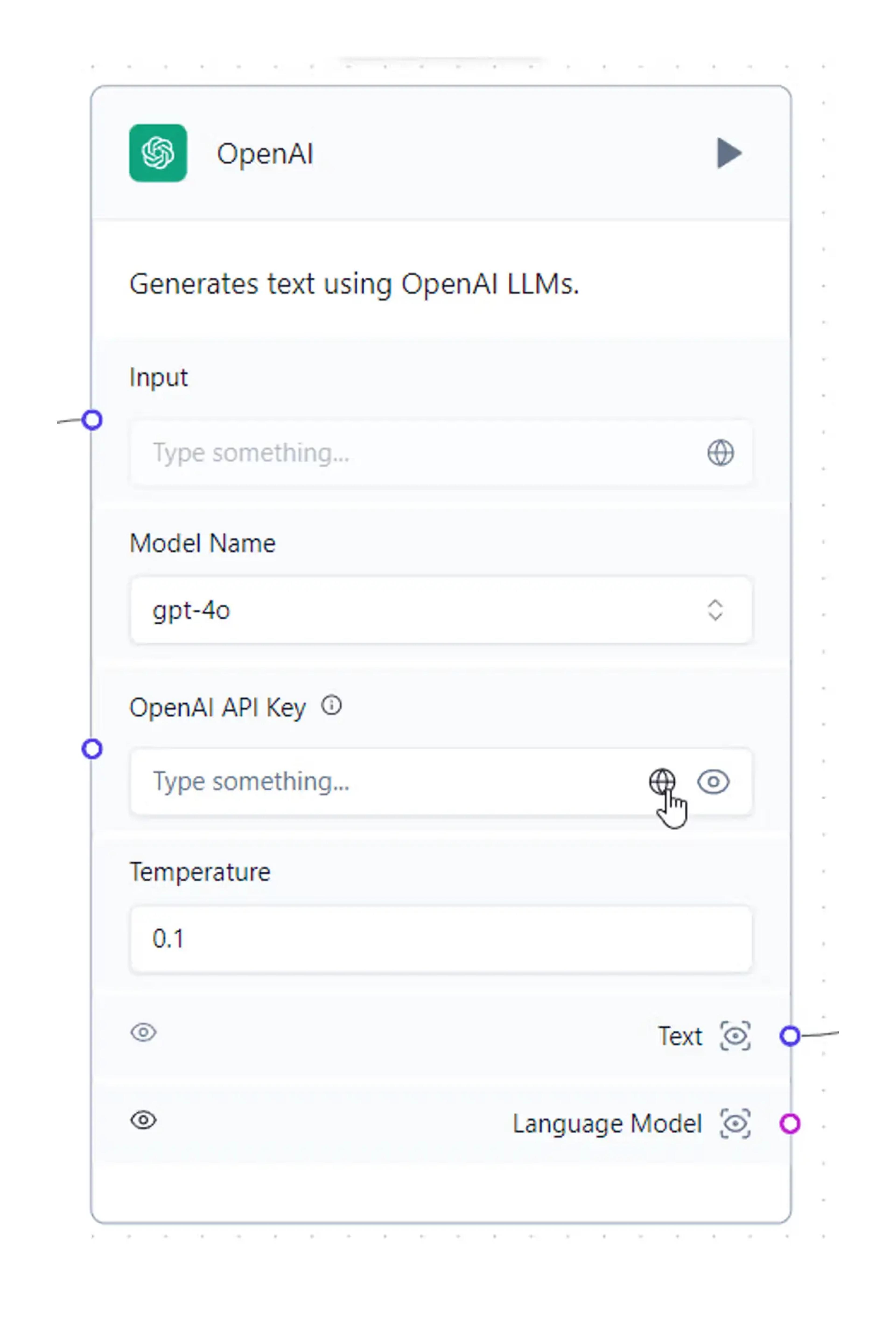Click the globe icon in Input field
This screenshot has width=896, height=1322.
720,453
